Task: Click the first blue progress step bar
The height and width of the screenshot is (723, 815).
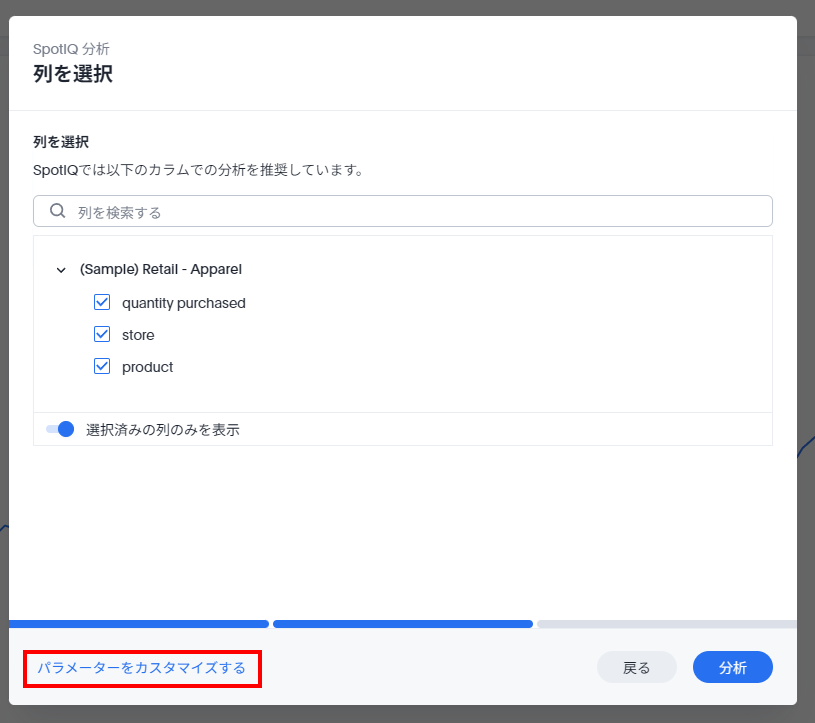Action: pos(139,624)
